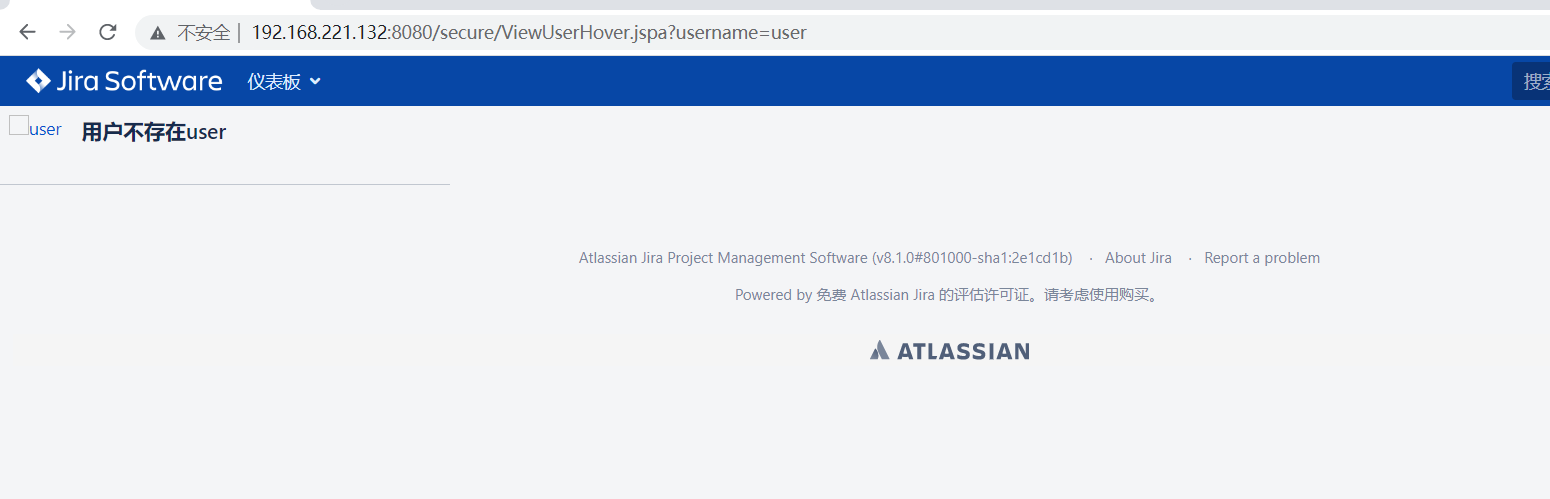The height and width of the screenshot is (499, 1550).
Task: Open the Jira Software logo home link
Action: (x=124, y=81)
